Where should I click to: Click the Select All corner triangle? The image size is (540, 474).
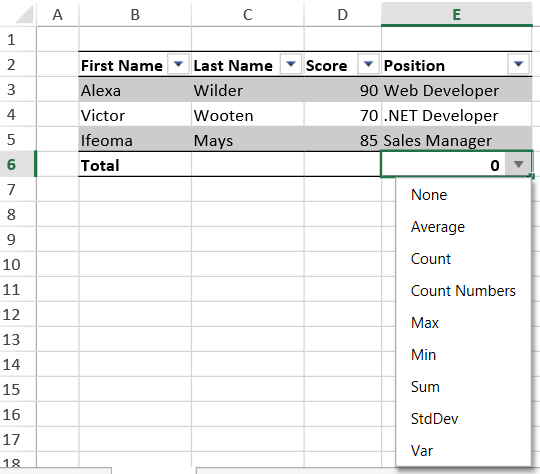pos(24,14)
